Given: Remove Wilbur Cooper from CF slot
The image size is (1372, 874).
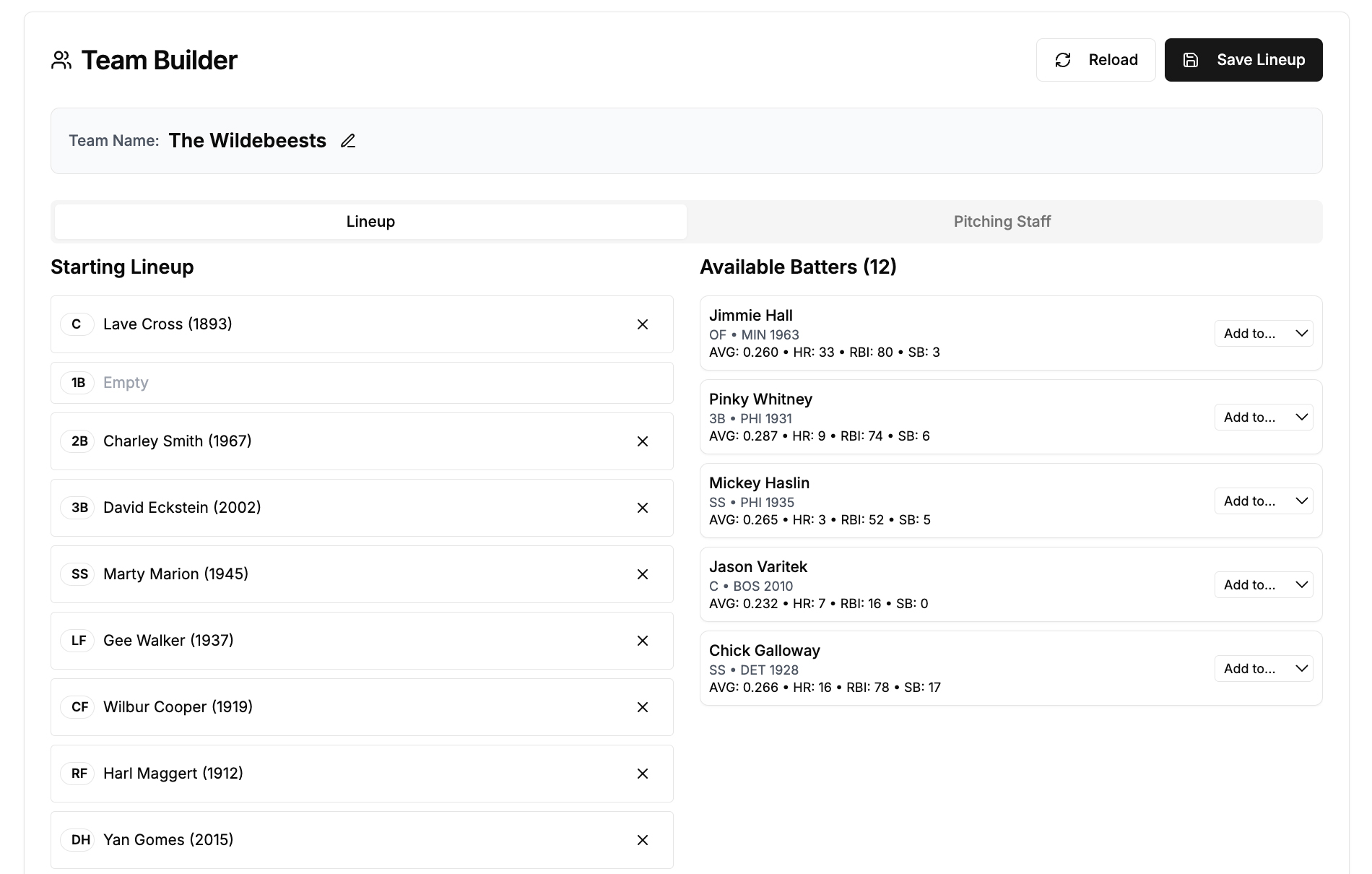Looking at the screenshot, I should tap(643, 707).
